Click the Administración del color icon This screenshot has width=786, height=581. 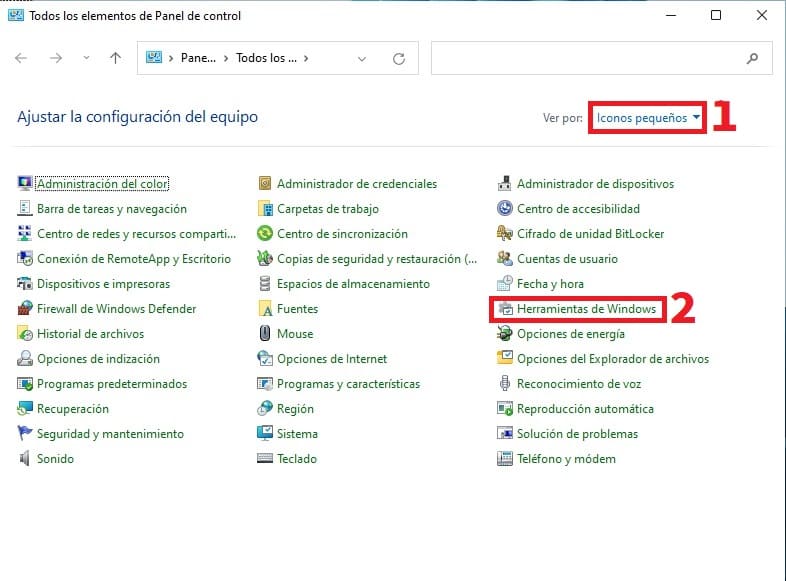[x=25, y=183]
